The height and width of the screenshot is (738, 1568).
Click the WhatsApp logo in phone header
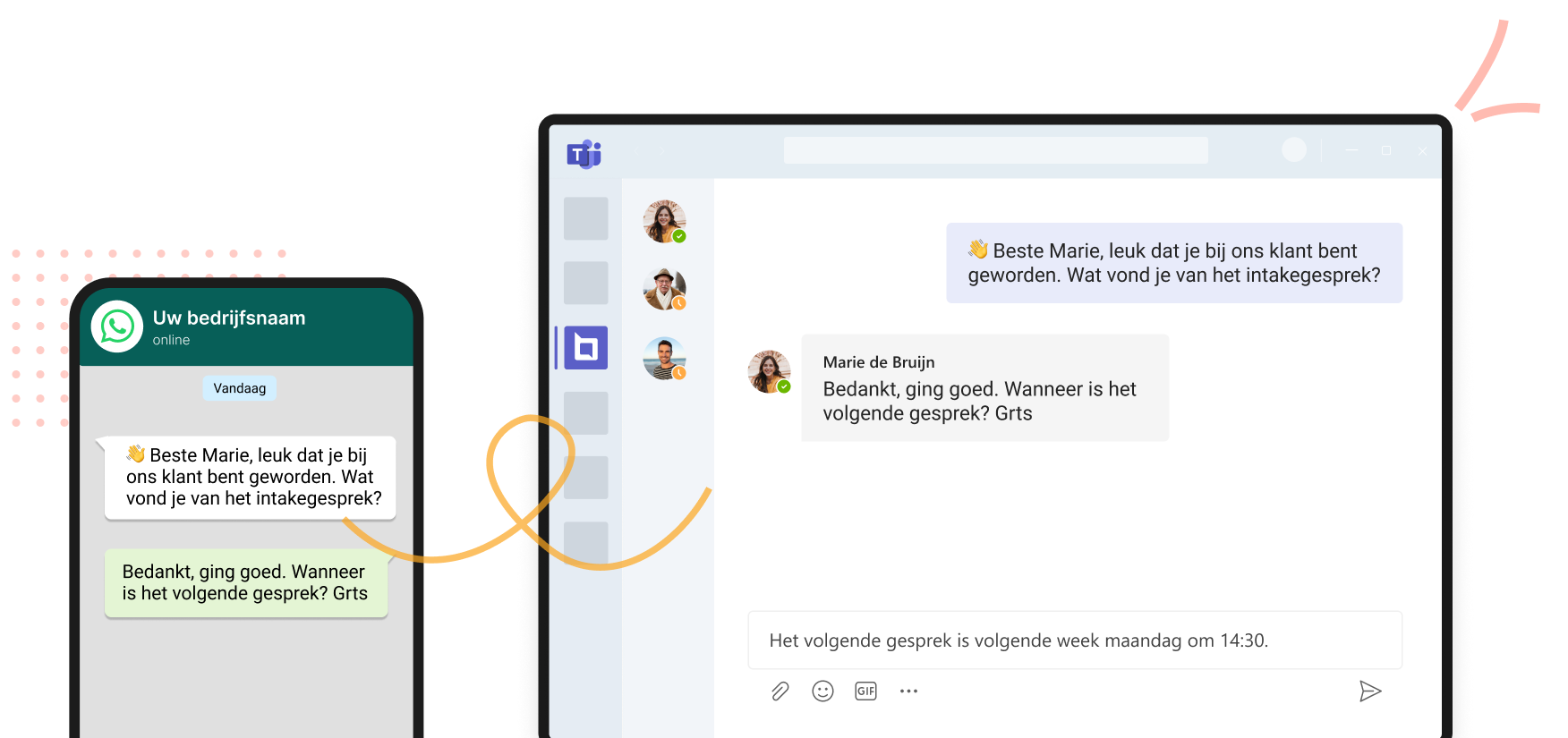point(117,327)
